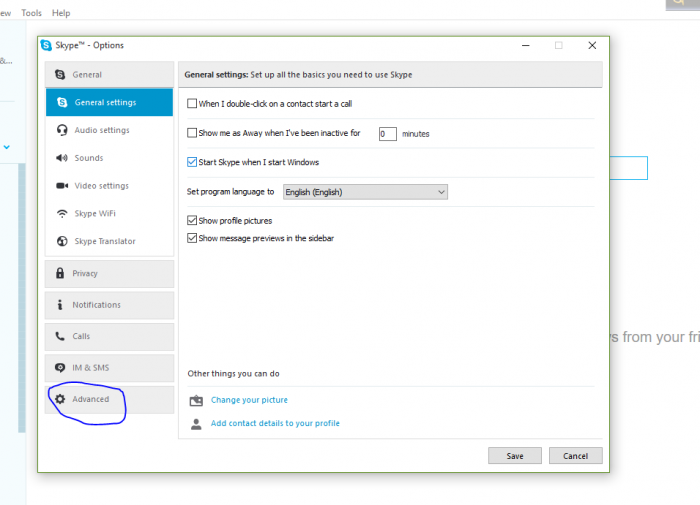Click the globe icon beside Skype Translator
This screenshot has height=505, width=700.
coord(62,241)
